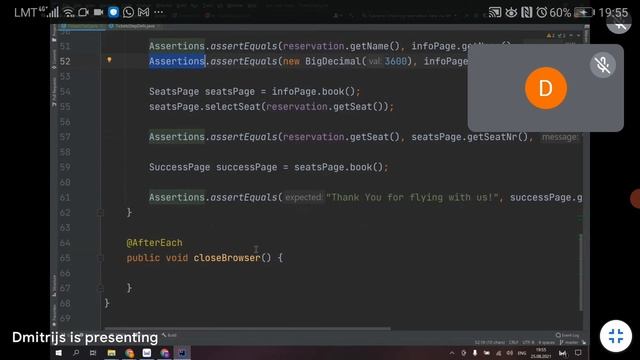Open the Windows notification center icon
This screenshot has width=640, height=360.
578,353
